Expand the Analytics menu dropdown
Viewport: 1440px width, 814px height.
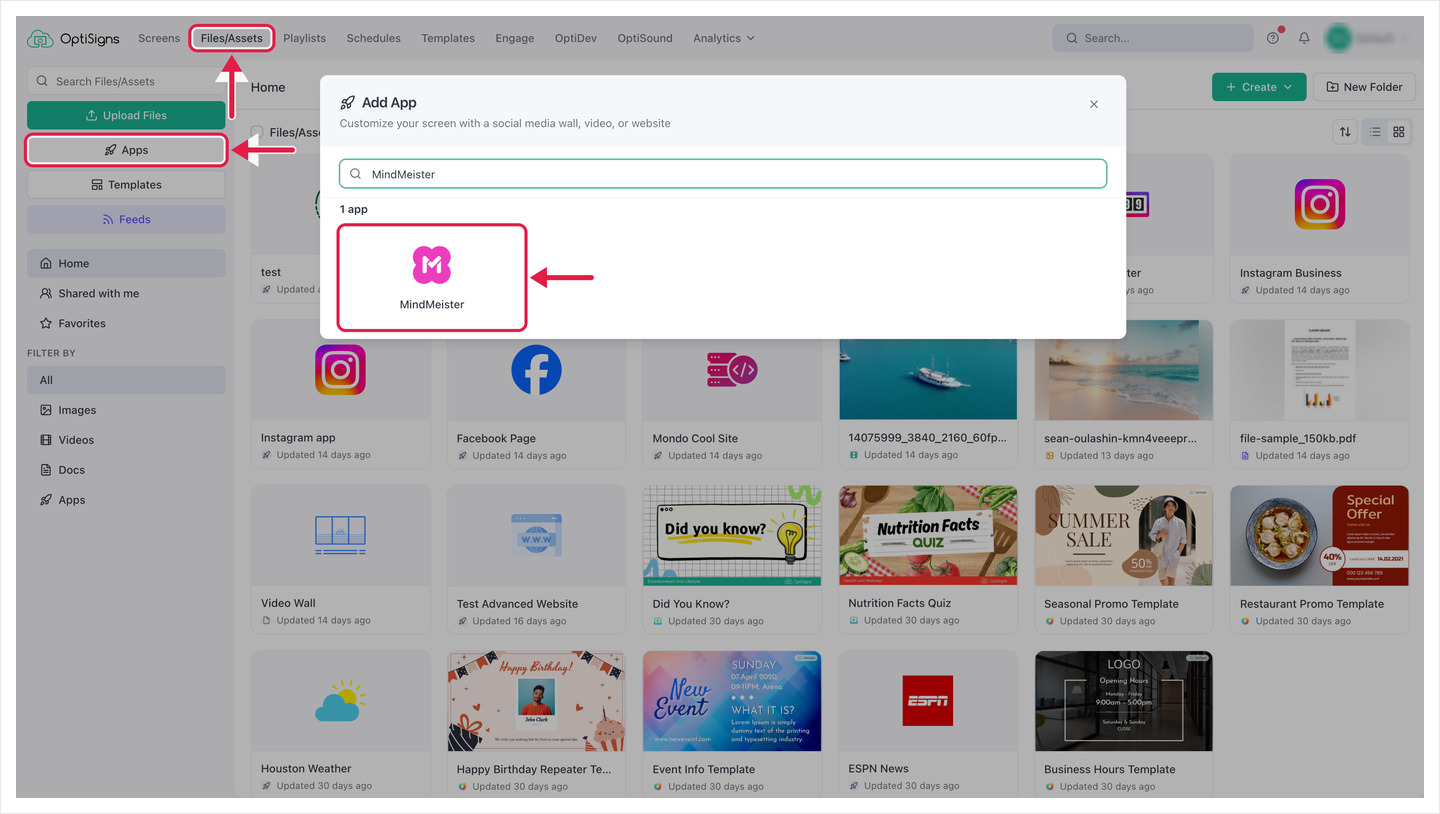[x=724, y=38]
